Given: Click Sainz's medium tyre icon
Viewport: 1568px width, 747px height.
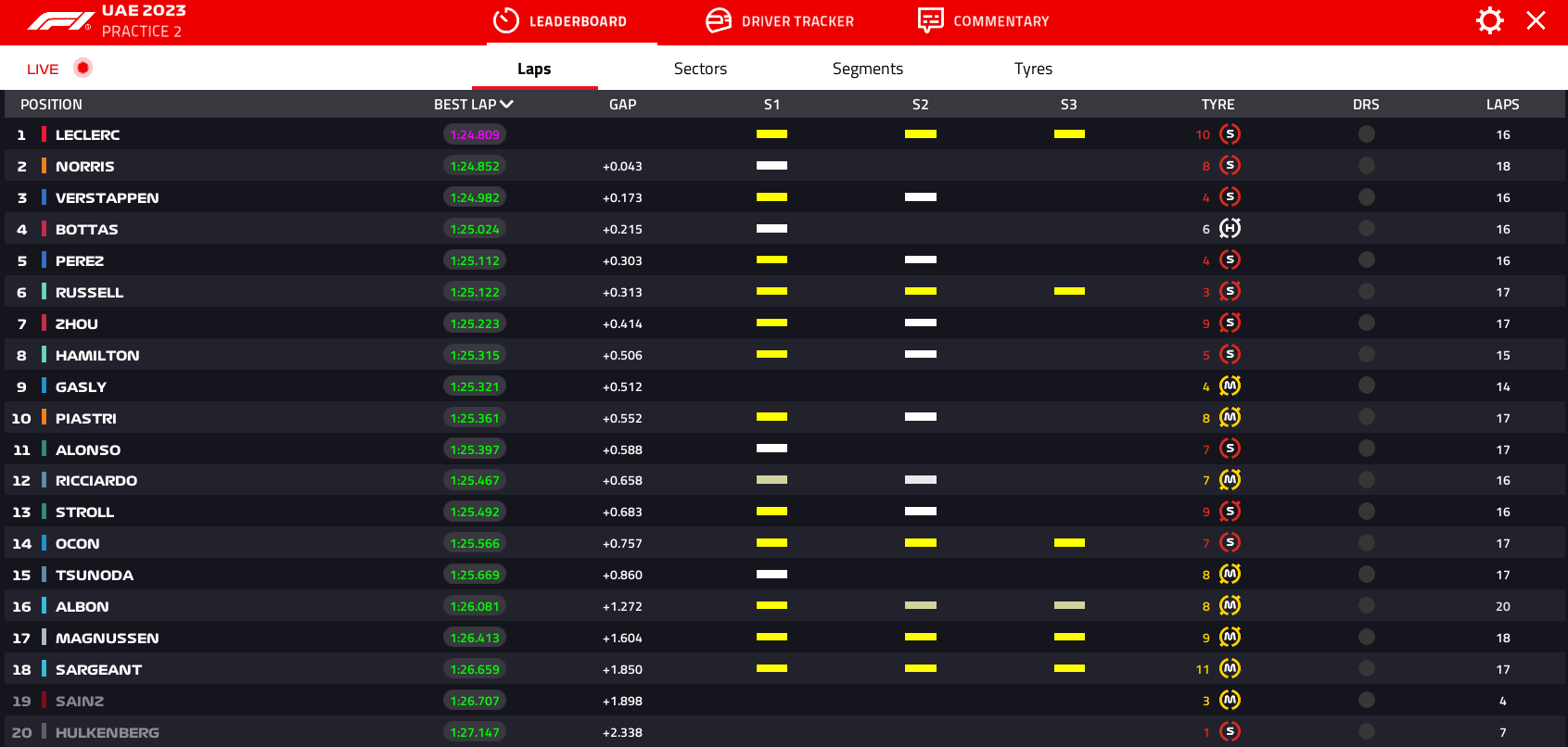Looking at the screenshot, I should click(1230, 701).
